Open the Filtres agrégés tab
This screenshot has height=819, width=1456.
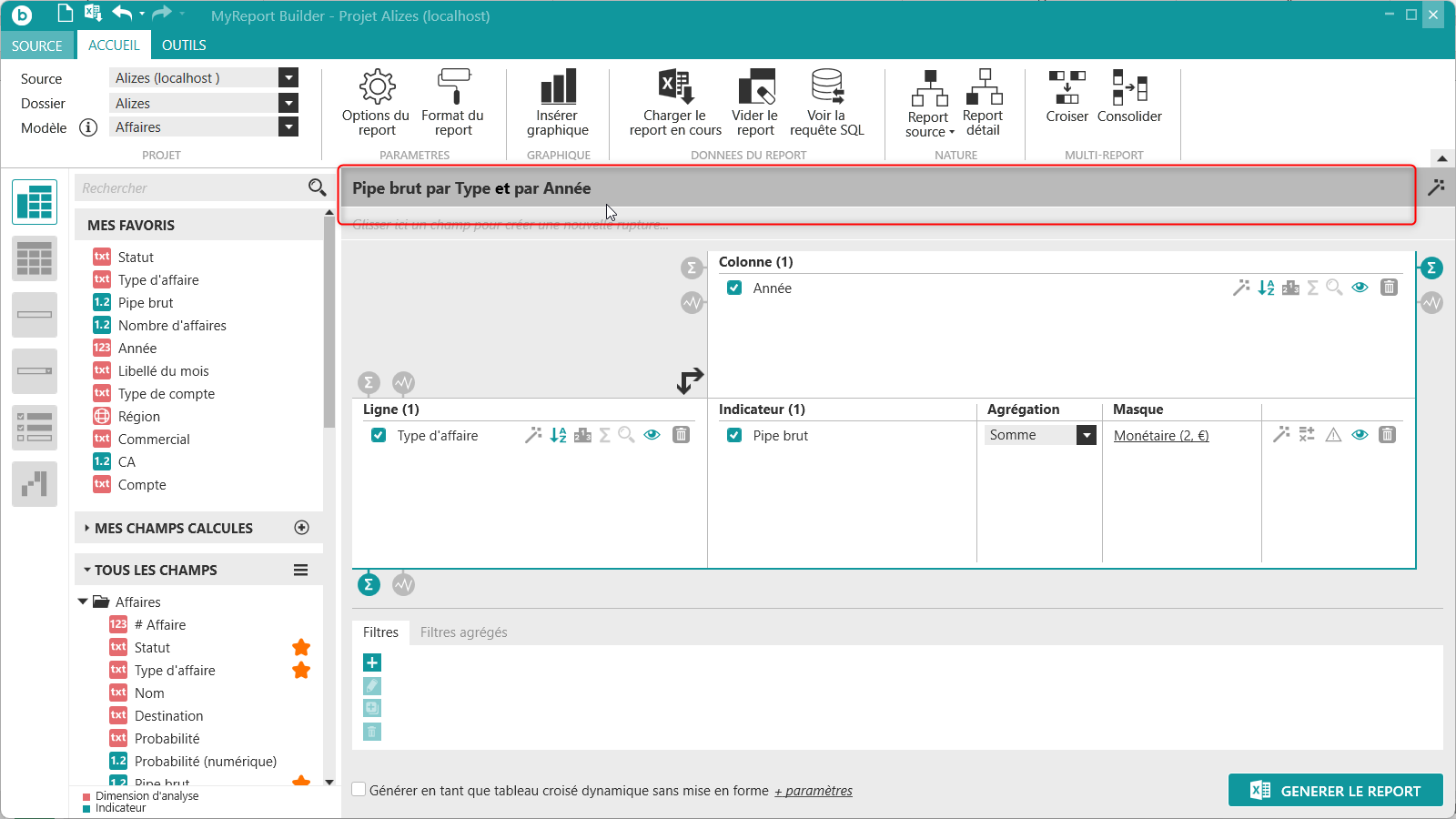463,632
